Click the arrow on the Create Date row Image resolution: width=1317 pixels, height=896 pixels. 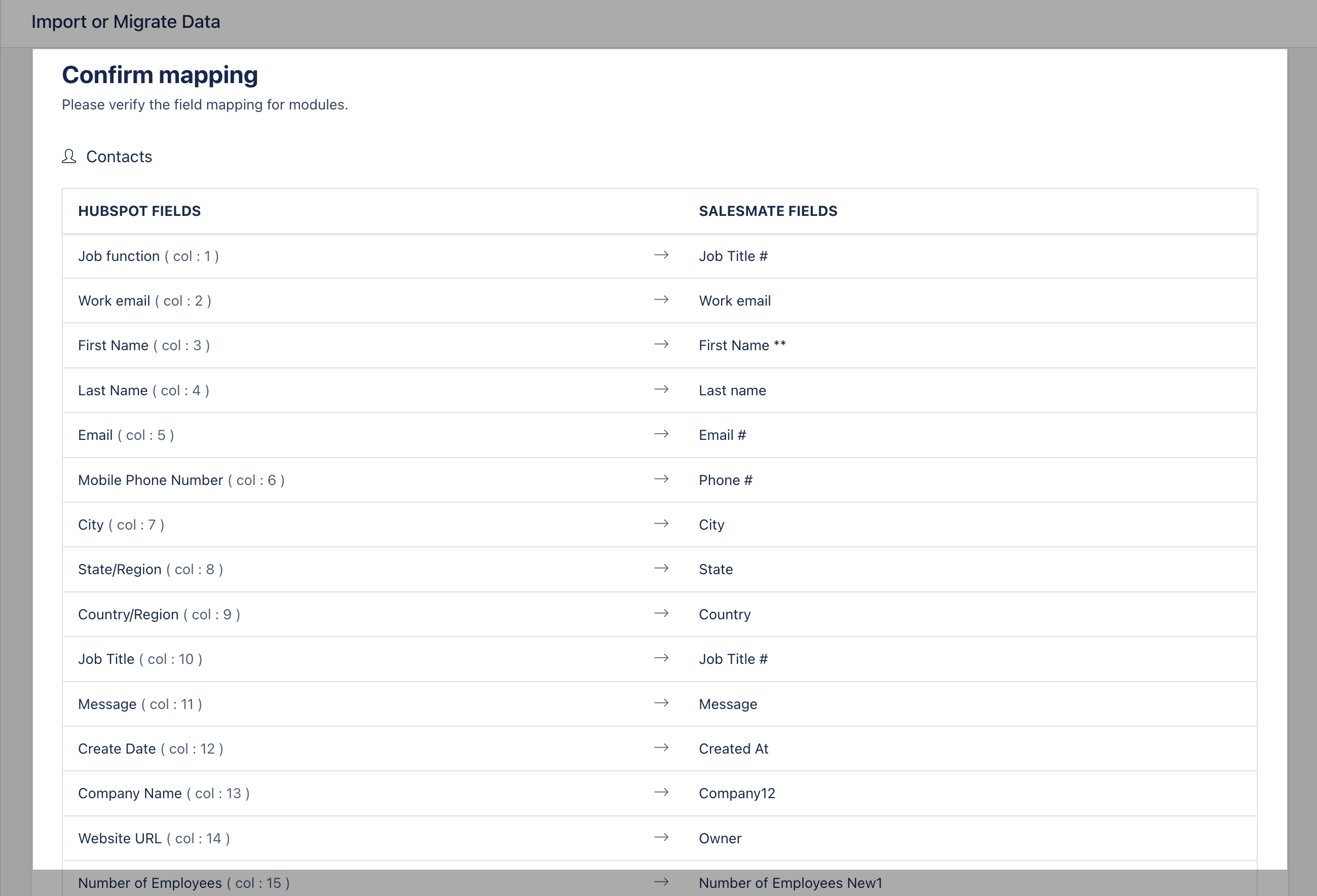(x=662, y=748)
